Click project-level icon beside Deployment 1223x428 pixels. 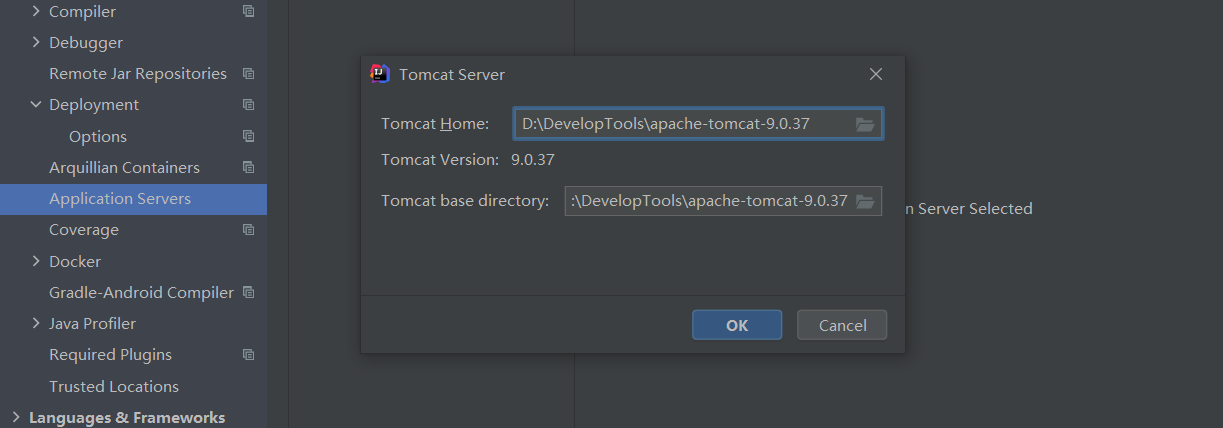[248, 105]
